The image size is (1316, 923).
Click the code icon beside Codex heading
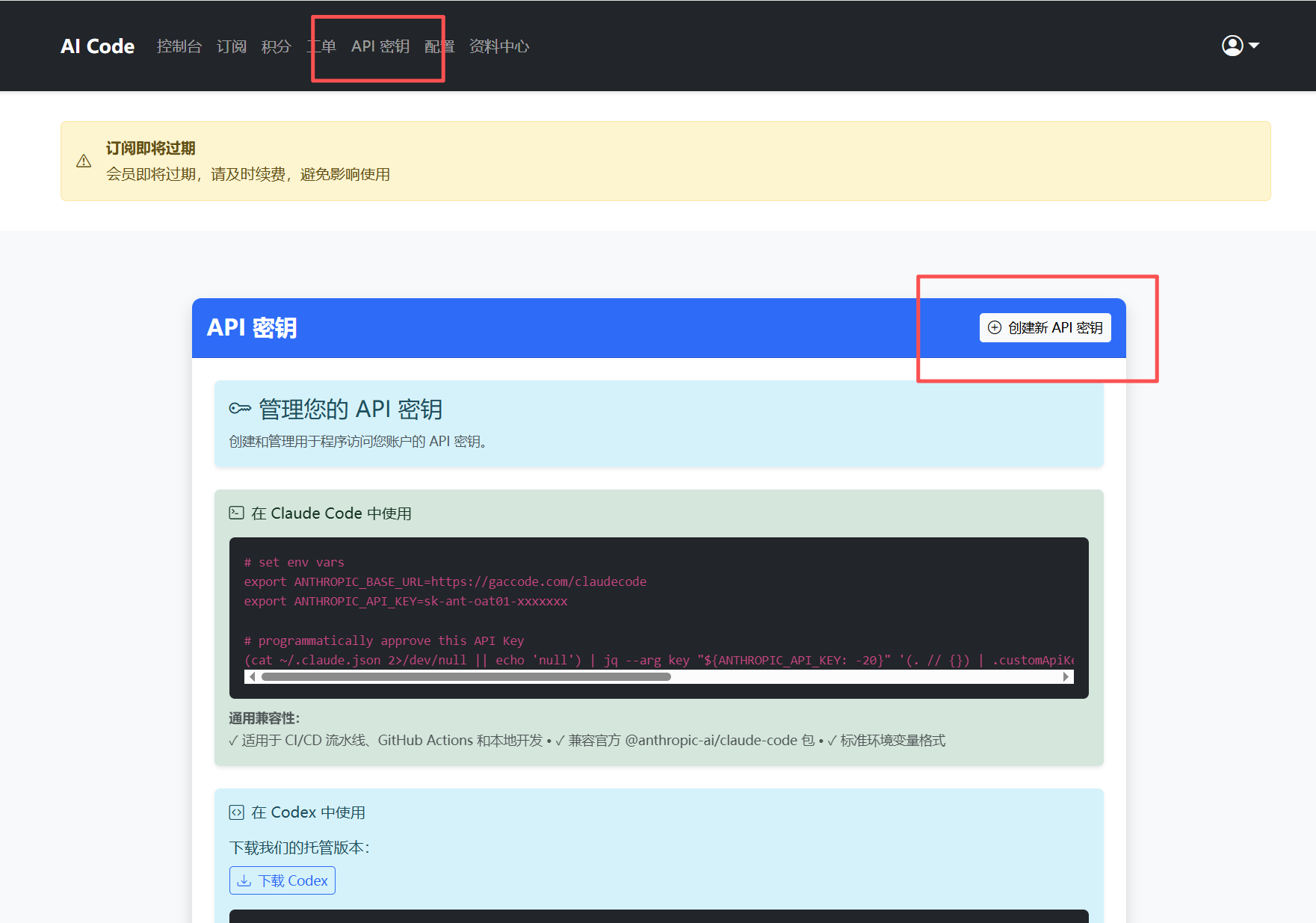(x=236, y=812)
